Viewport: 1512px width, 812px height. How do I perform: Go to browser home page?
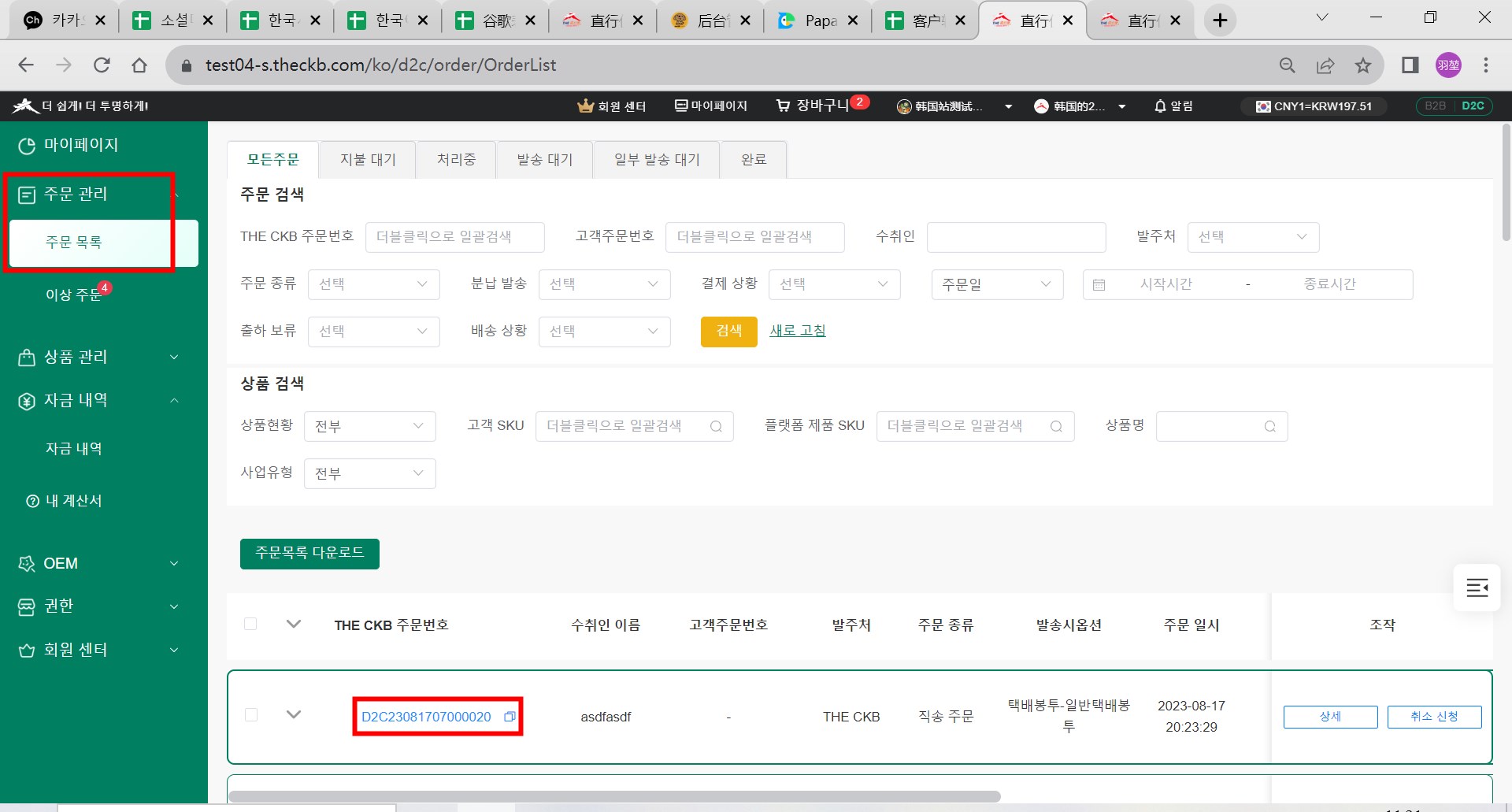[139, 65]
